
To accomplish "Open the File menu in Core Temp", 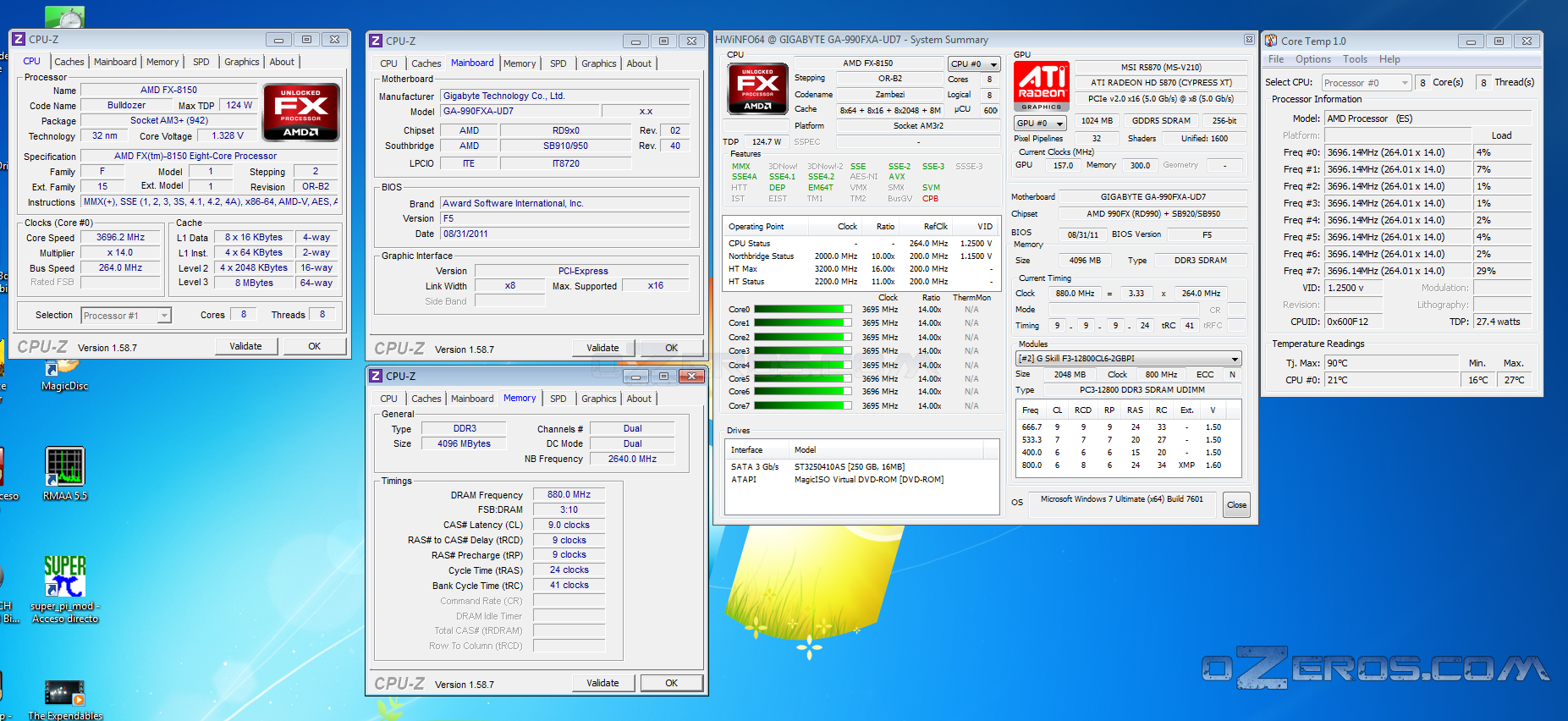I will pyautogui.click(x=1276, y=59).
